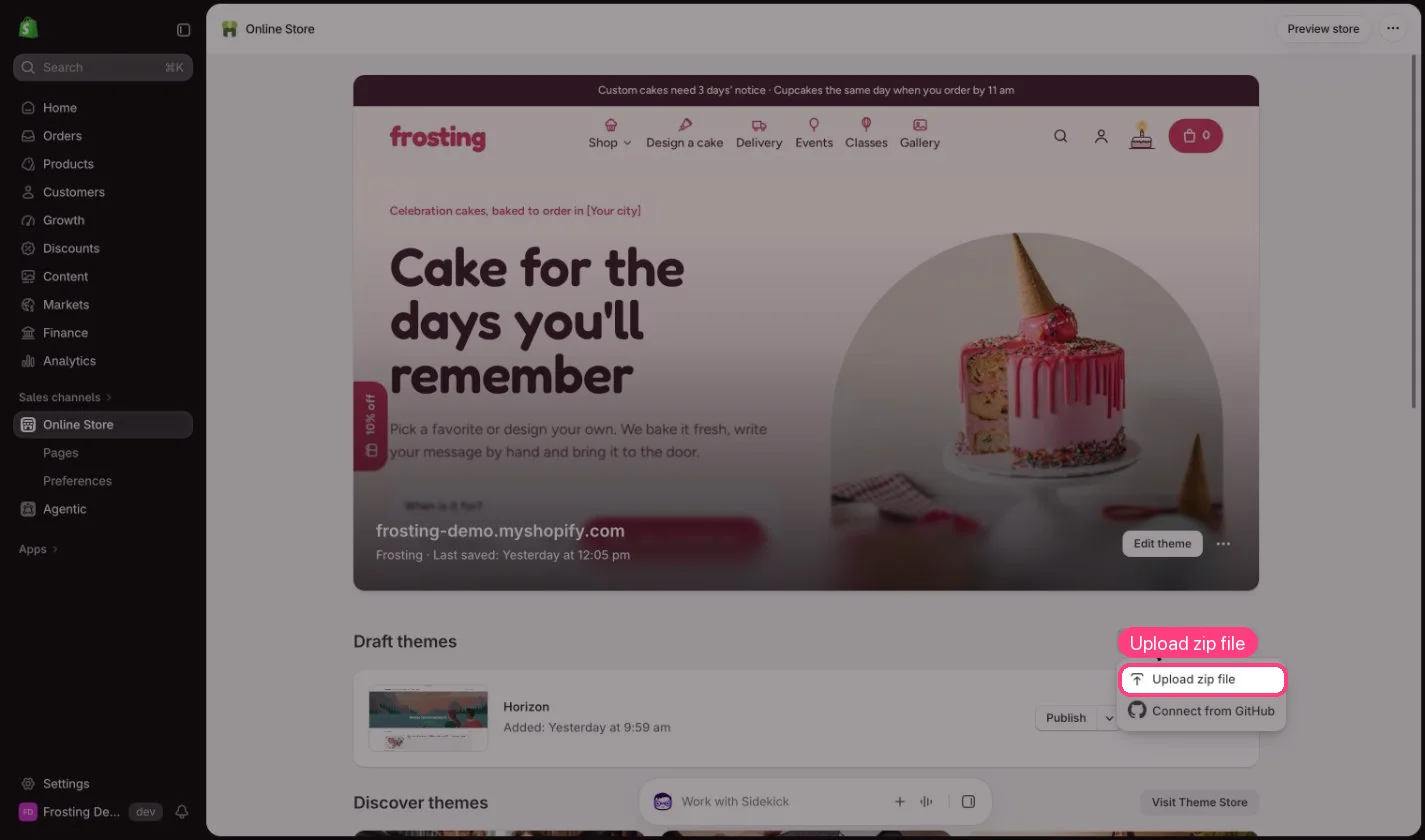Focus the Search field in the sidebar
The image size is (1425, 840).
coord(103,67)
